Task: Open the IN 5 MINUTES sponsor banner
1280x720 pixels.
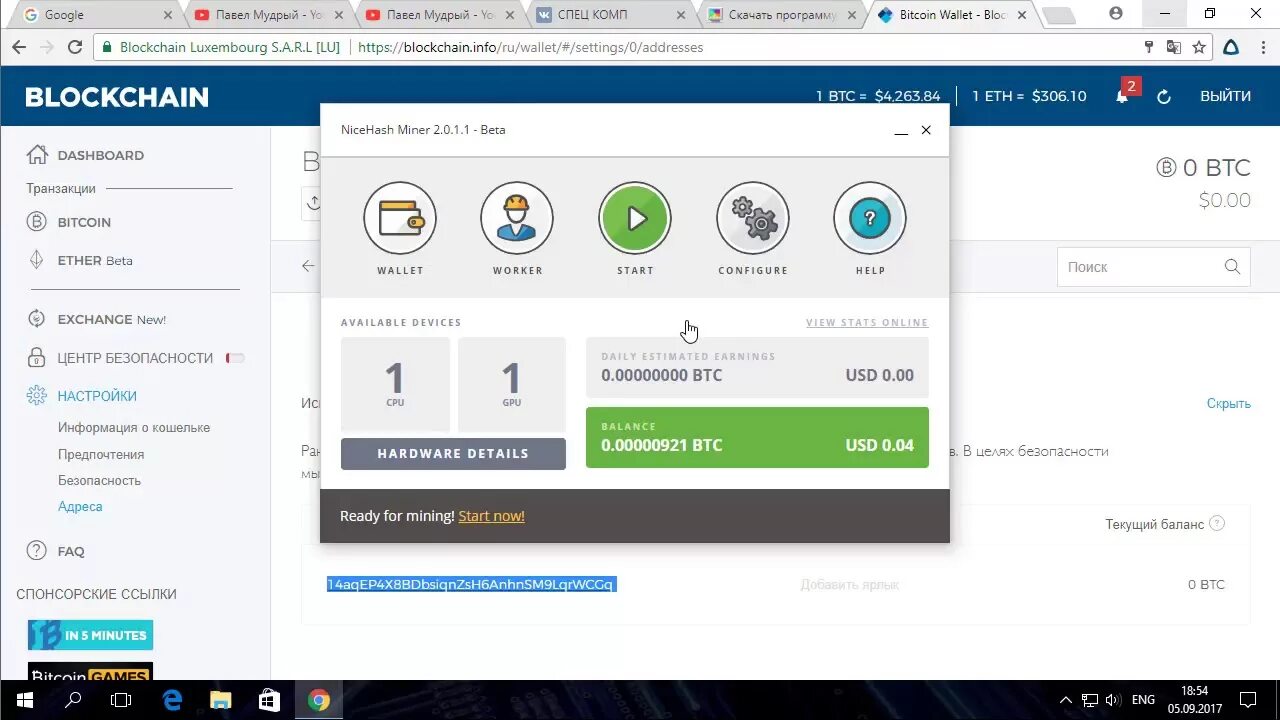Action: (x=90, y=635)
